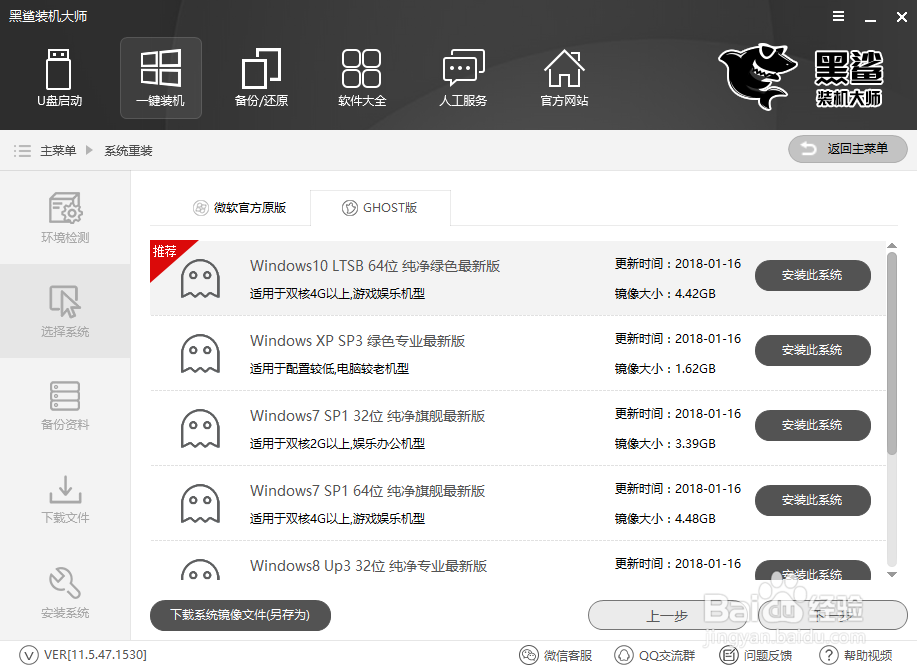Open 软件大全
Viewport: 917px width, 669px height.
pos(362,78)
